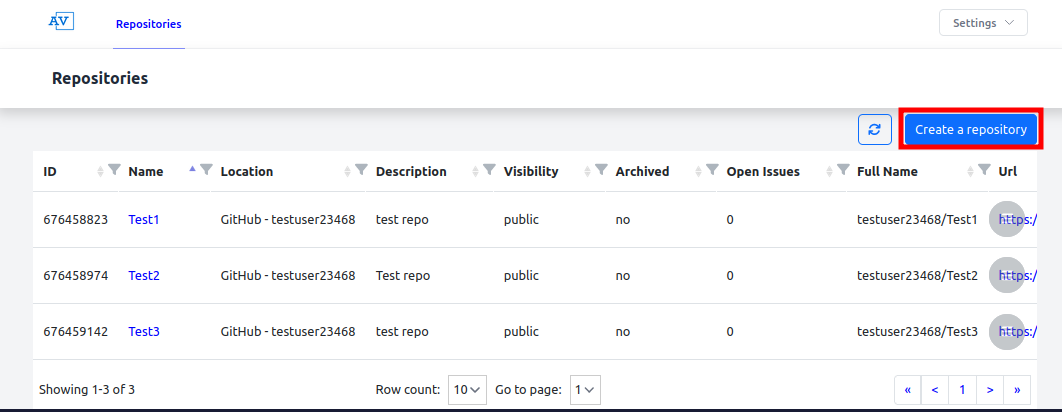This screenshot has height=412, width=1062.
Task: Sort by Visibility using sort arrows
Action: tap(588, 171)
